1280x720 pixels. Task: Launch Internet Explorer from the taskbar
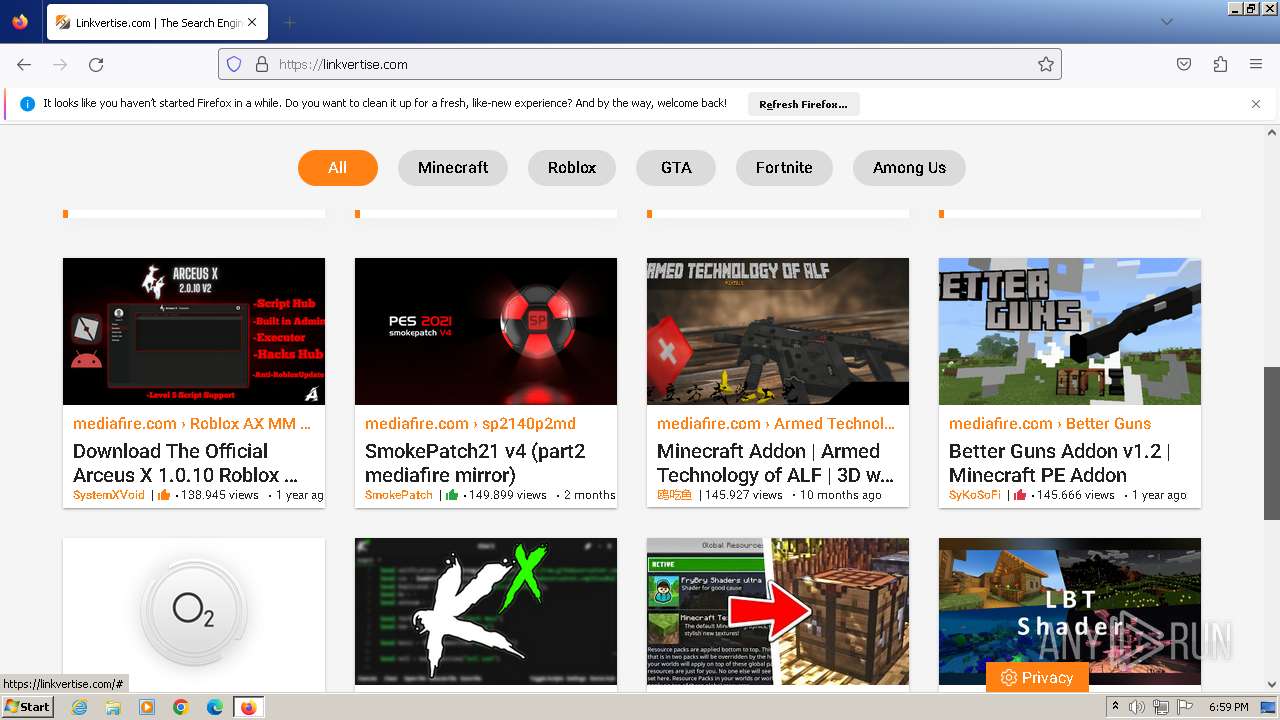[x=79, y=707]
